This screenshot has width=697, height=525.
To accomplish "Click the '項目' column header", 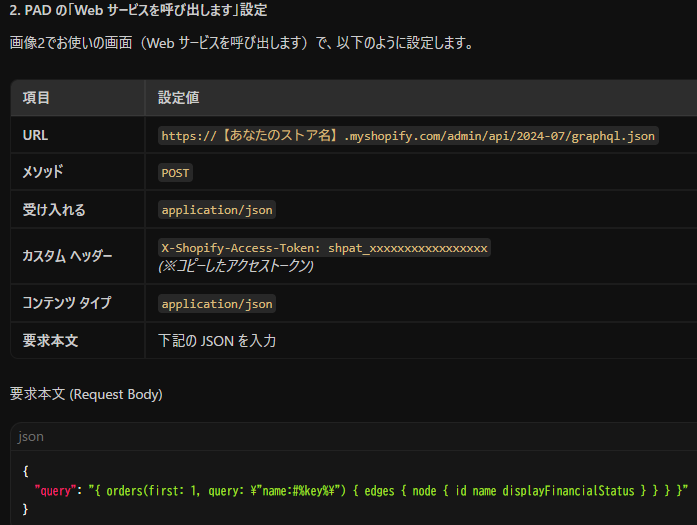I will point(36,97).
